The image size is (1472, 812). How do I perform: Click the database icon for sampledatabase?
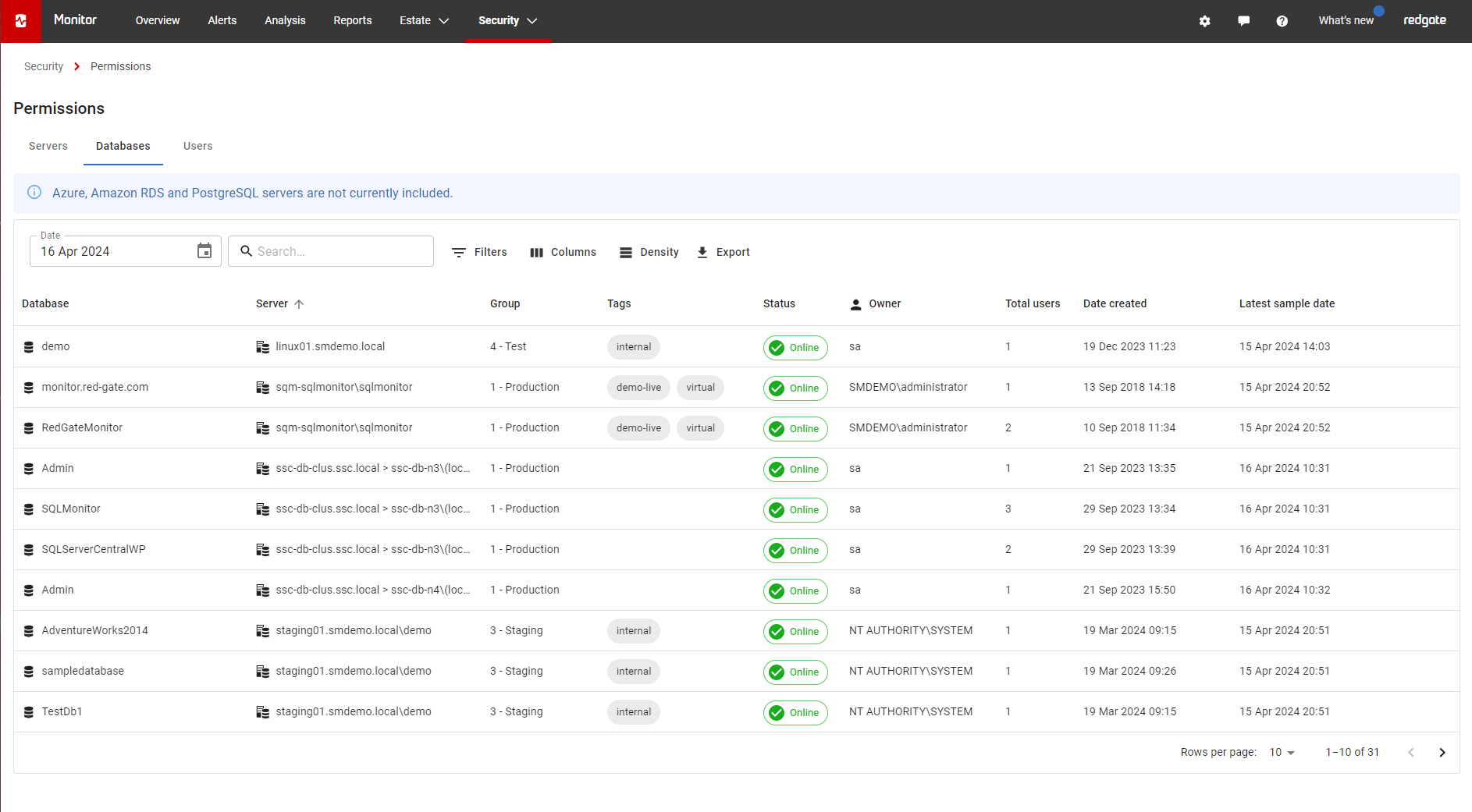coord(29,672)
